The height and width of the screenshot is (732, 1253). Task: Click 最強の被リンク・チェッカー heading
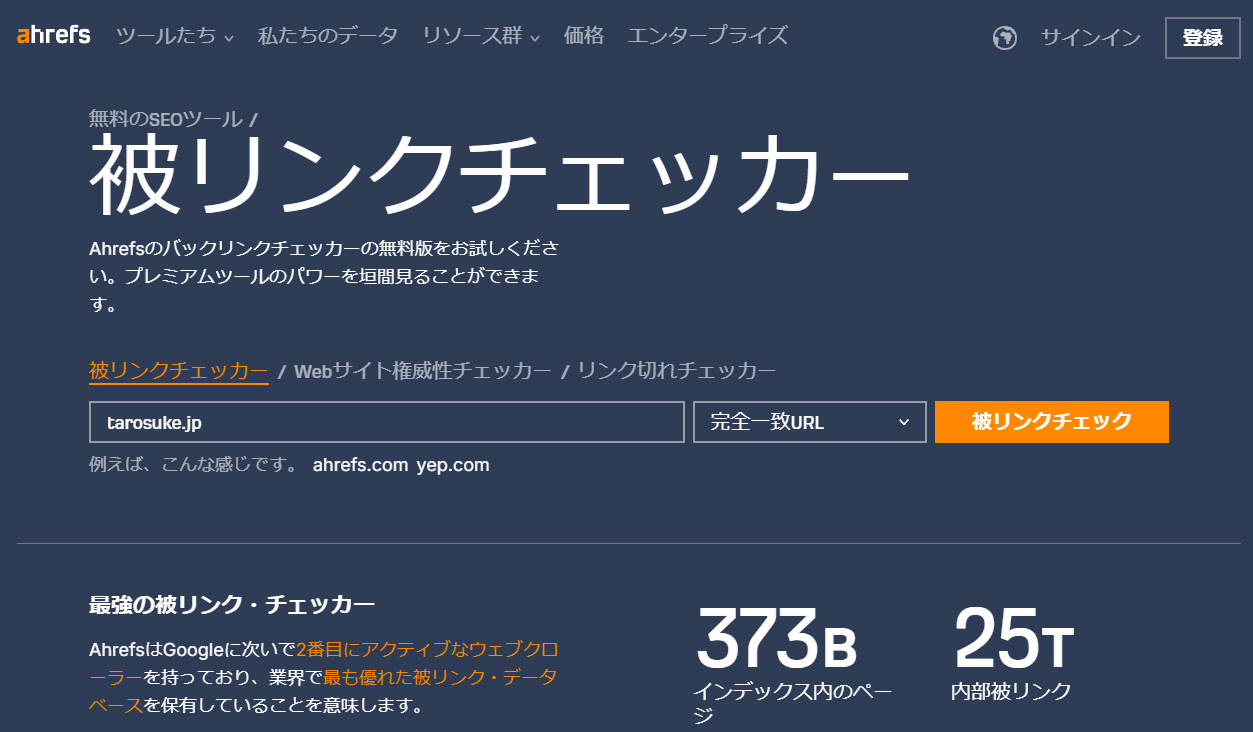point(232,604)
